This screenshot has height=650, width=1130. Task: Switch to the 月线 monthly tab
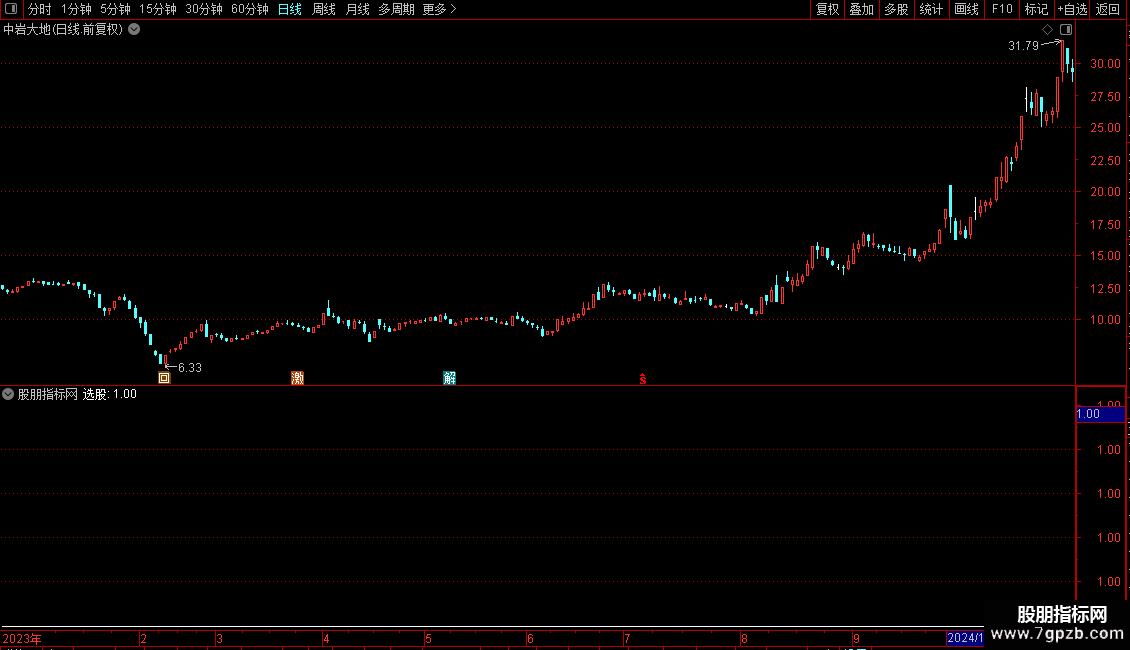pyautogui.click(x=357, y=9)
